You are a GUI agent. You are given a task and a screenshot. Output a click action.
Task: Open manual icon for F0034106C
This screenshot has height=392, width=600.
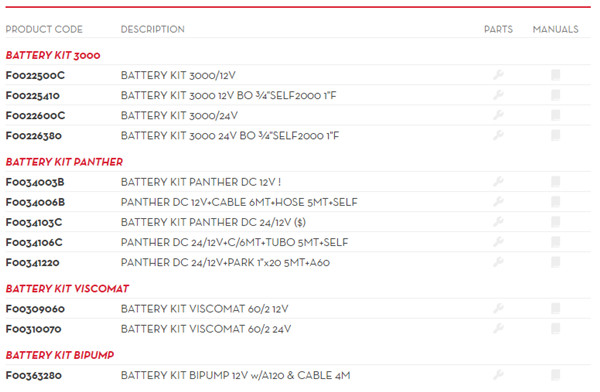tap(556, 242)
